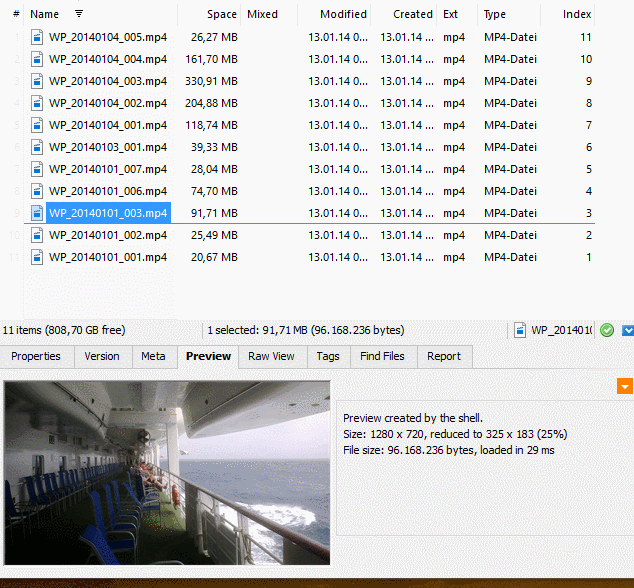
Task: Click the file icon of WP_20140103_001.mp4
Action: coord(37,147)
